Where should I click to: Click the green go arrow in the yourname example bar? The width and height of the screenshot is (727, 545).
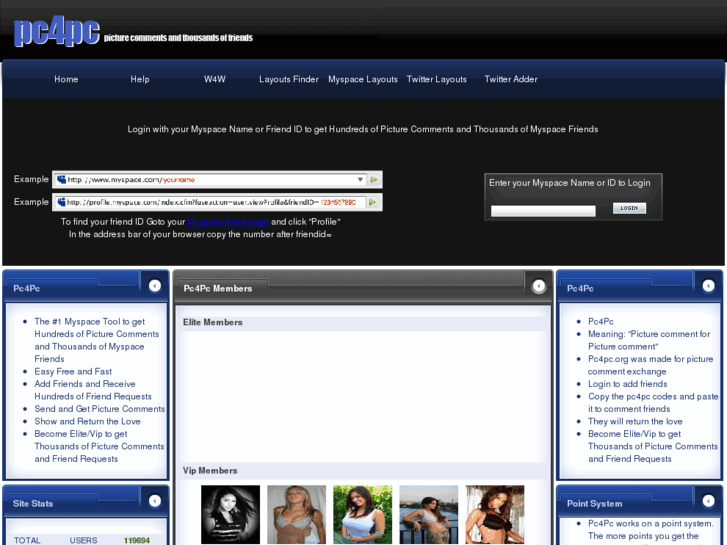pos(374,180)
